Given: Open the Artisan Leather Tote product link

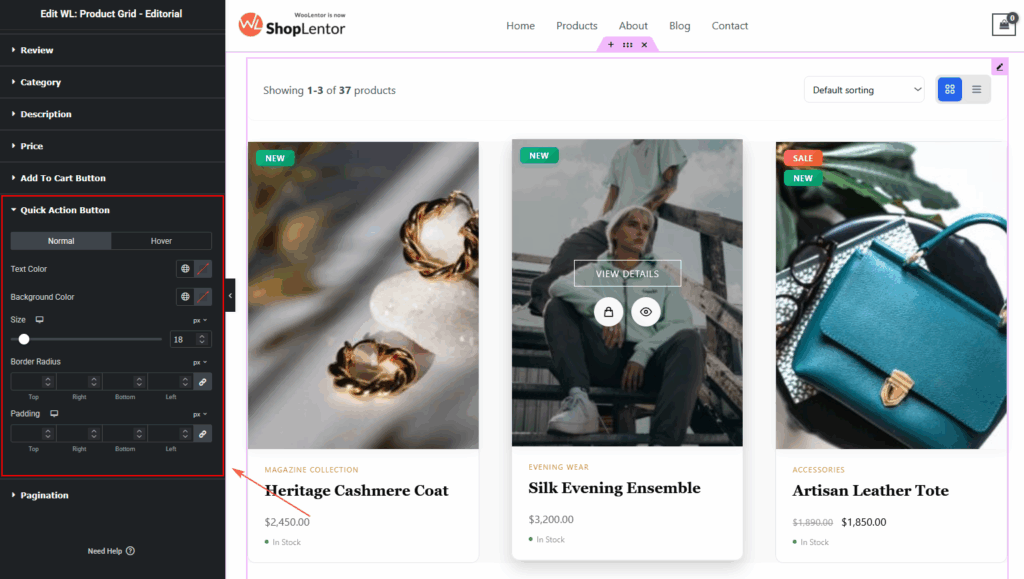Looking at the screenshot, I should 871,491.
